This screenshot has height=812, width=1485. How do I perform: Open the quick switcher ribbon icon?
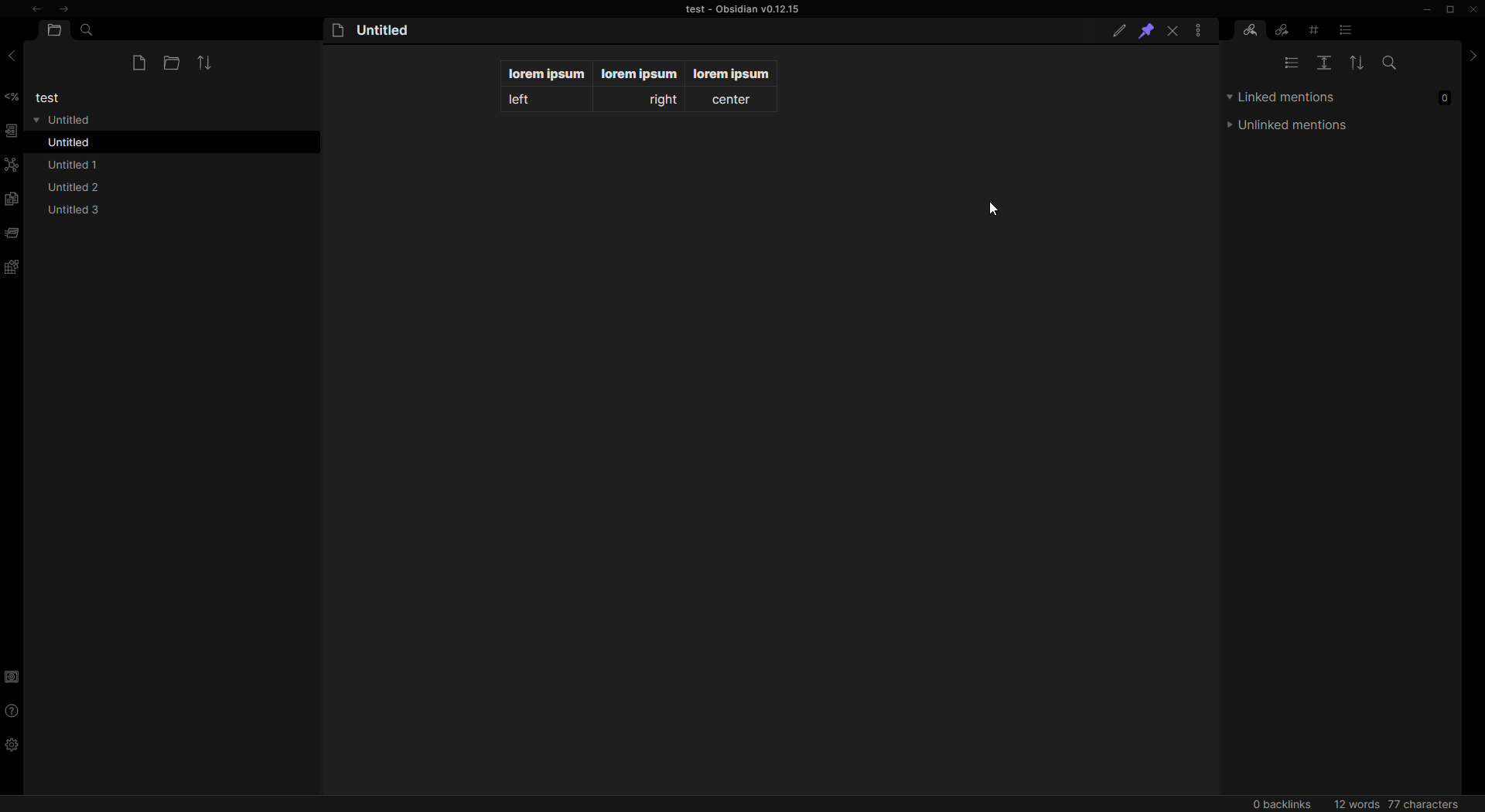(12, 131)
